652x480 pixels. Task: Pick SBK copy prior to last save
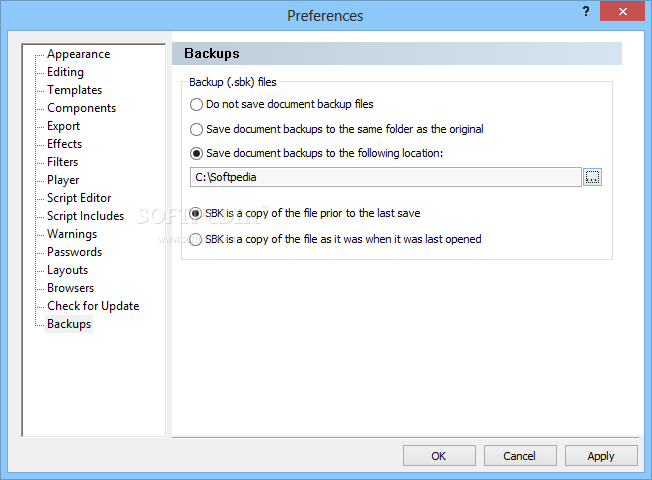click(196, 213)
